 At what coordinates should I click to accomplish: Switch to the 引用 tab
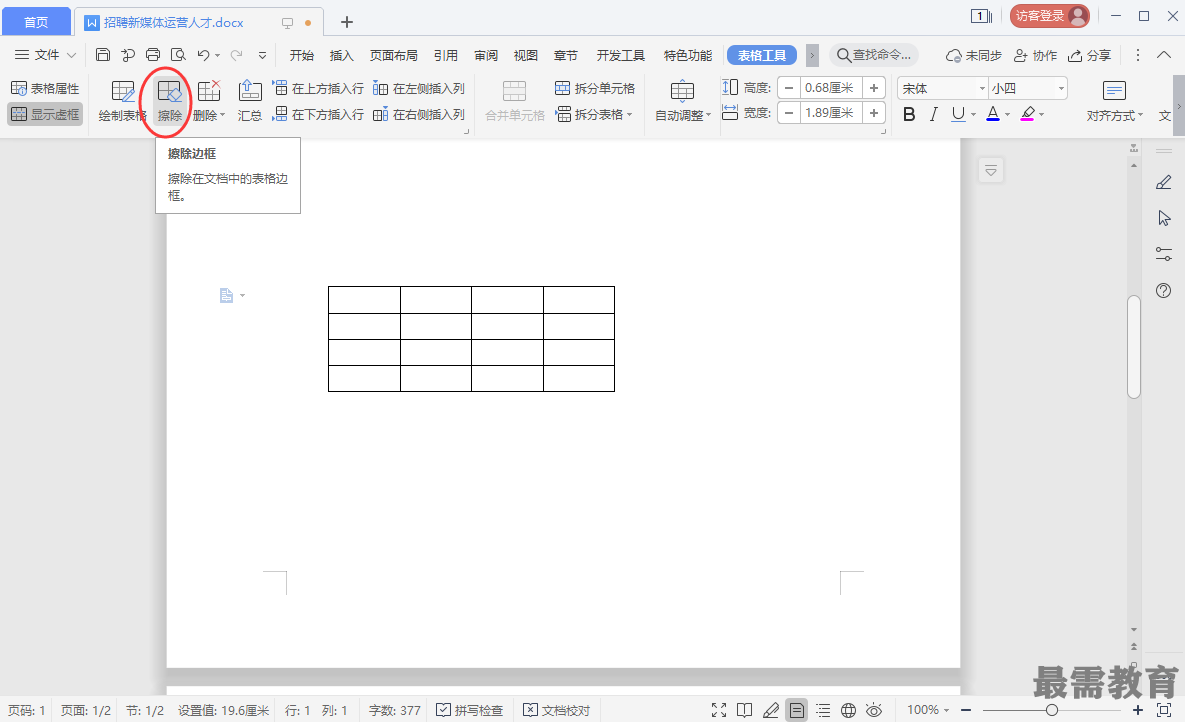pos(446,55)
